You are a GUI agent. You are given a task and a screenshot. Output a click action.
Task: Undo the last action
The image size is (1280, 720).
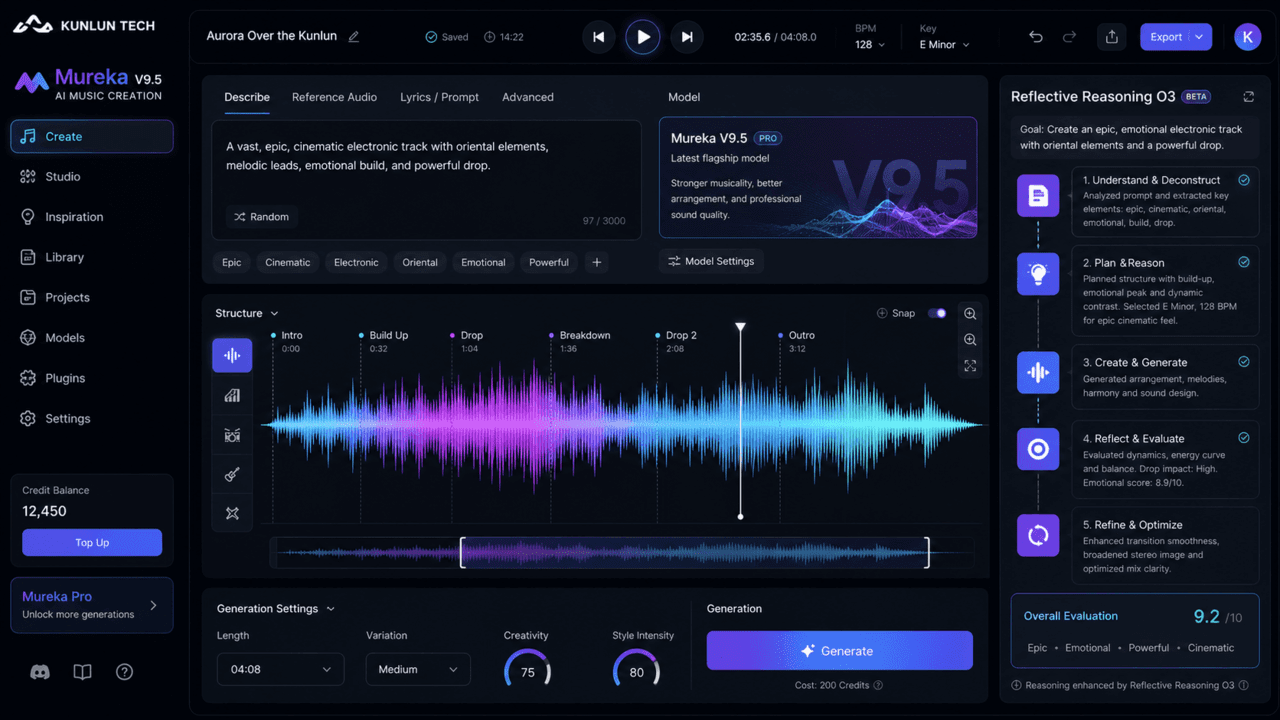[x=1036, y=37]
